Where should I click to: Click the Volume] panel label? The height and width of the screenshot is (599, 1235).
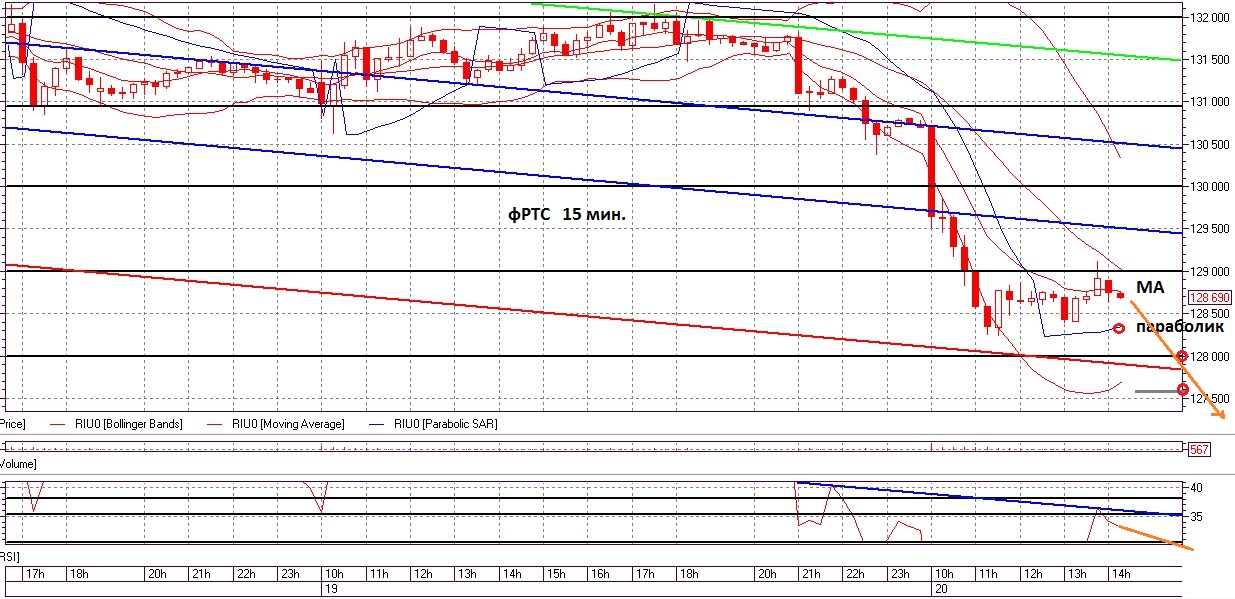tap(18, 465)
